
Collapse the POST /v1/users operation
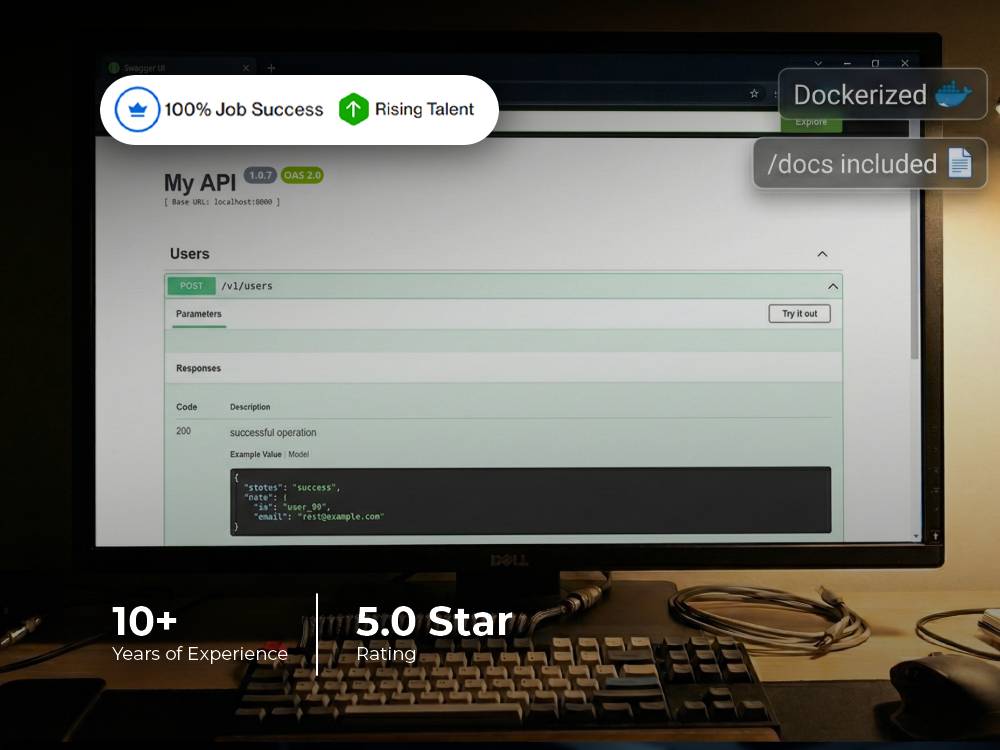click(832, 286)
